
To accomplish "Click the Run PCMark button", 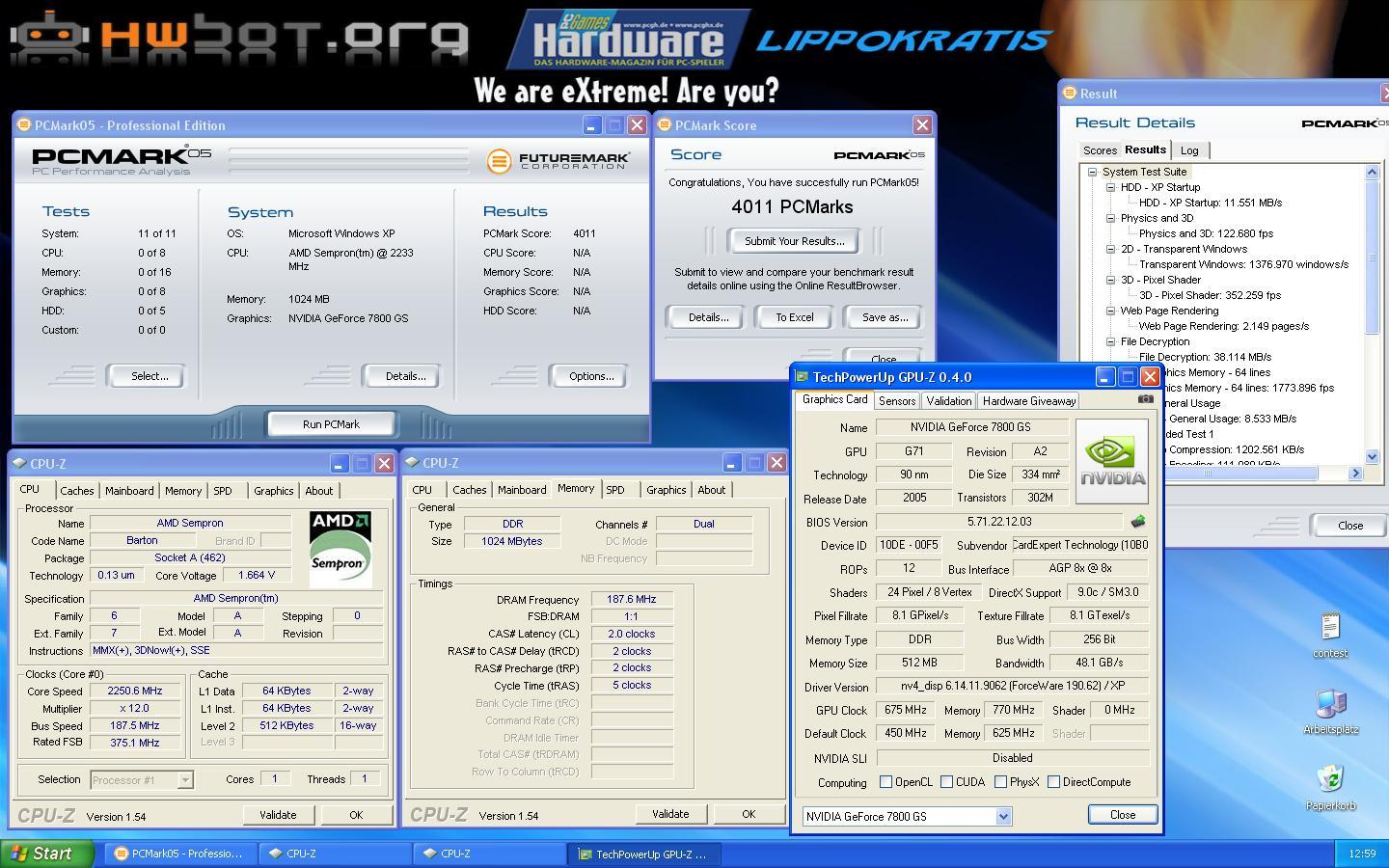I will [331, 424].
